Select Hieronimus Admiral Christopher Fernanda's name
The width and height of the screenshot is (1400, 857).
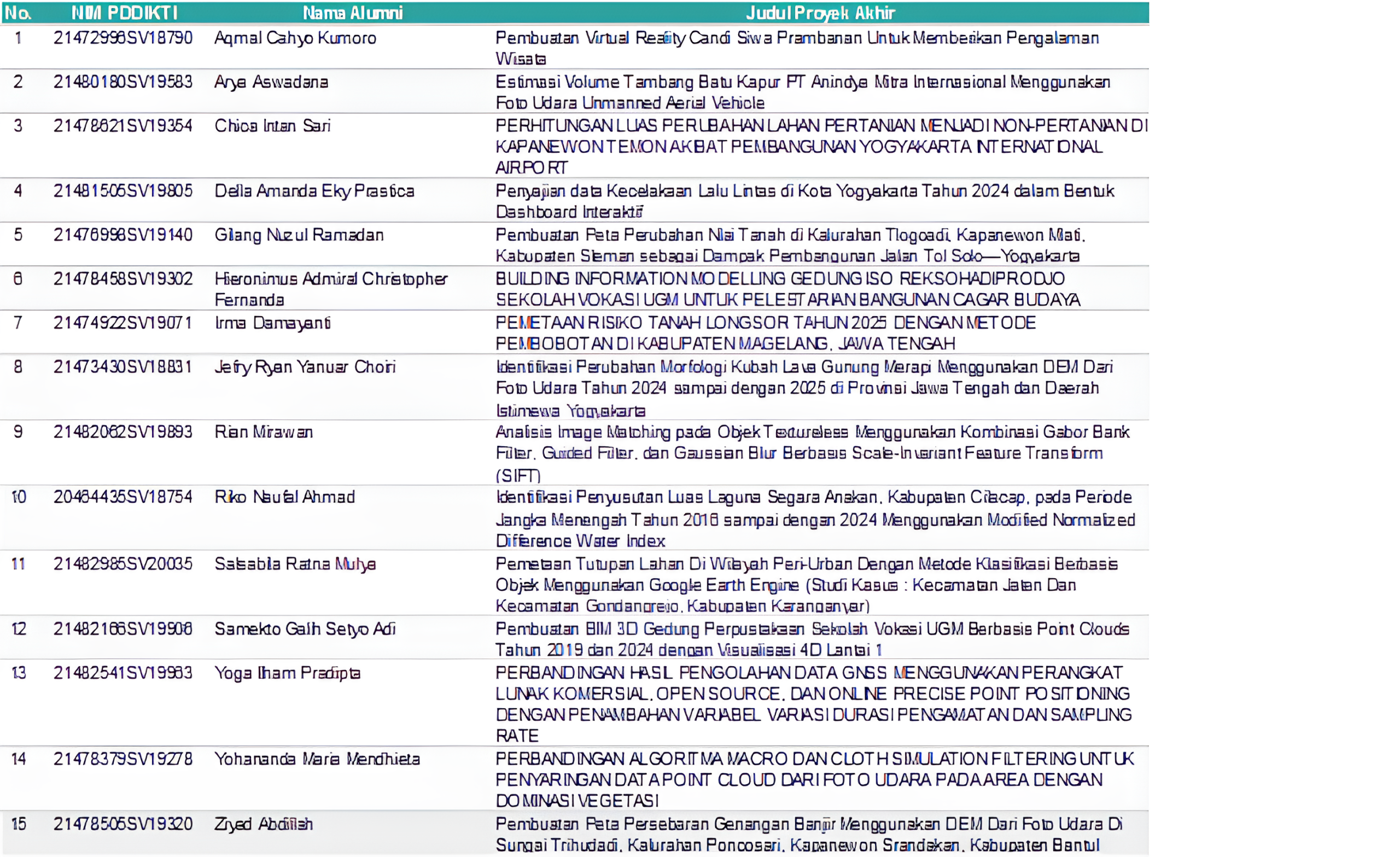click(330, 289)
